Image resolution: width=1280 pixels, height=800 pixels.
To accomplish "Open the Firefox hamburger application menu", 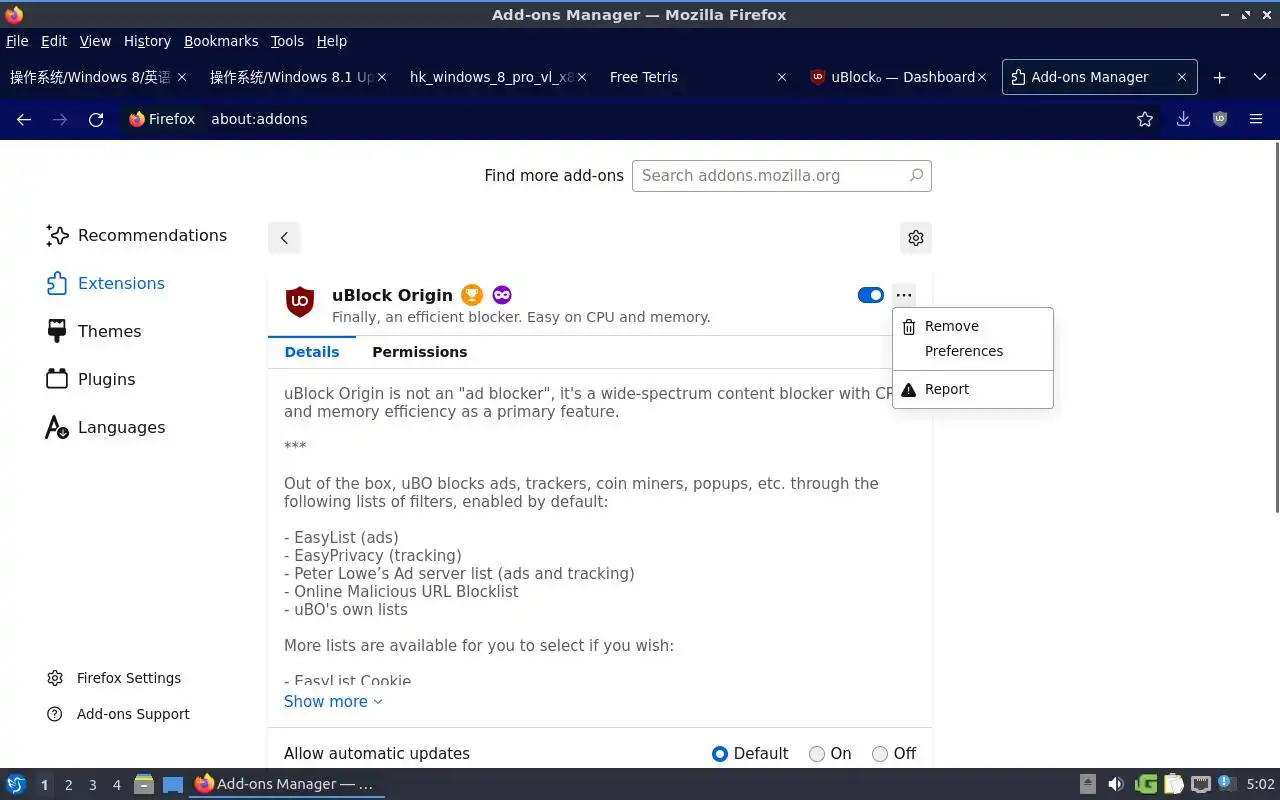I will tap(1256, 119).
